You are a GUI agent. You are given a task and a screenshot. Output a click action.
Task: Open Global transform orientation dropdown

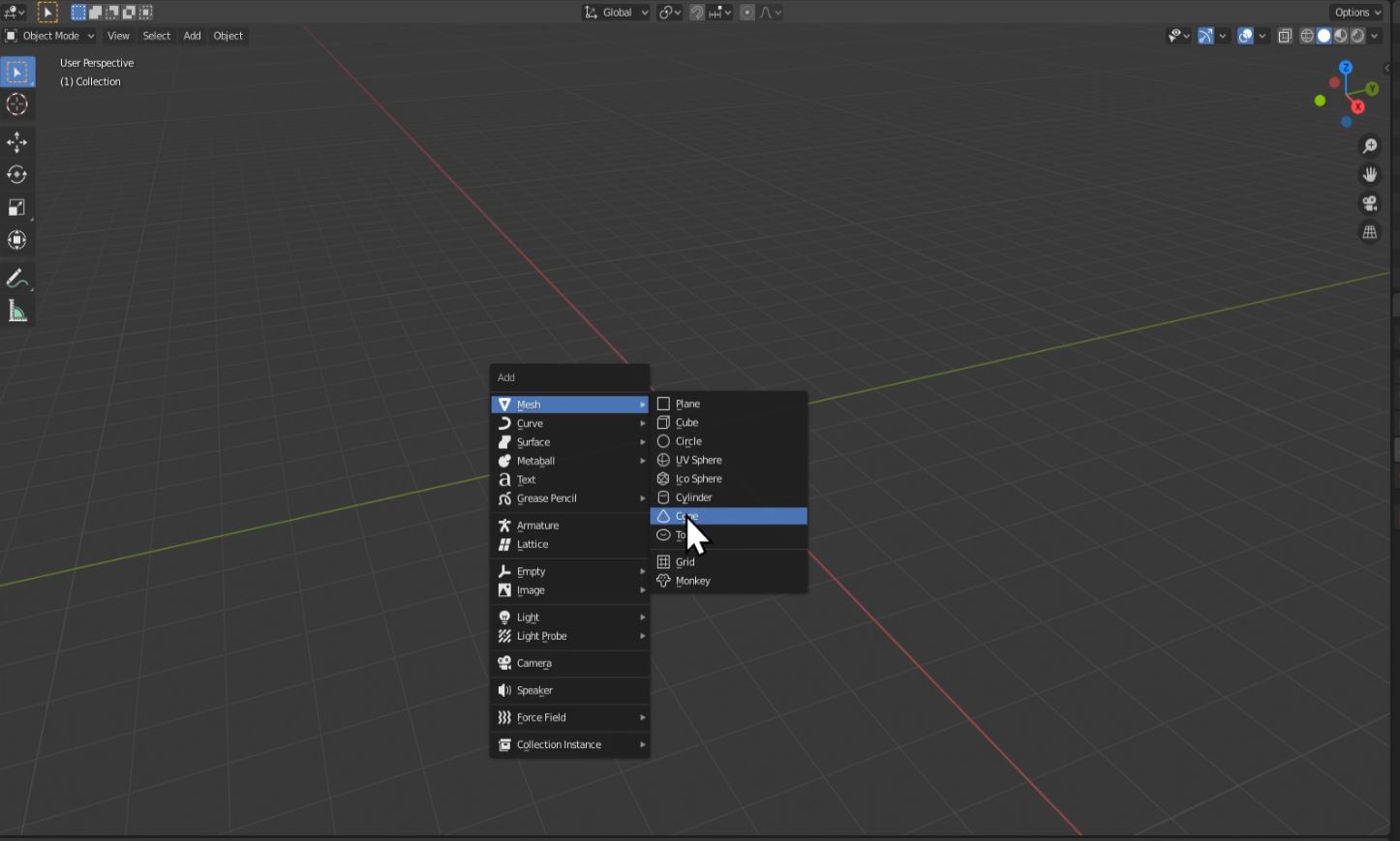616,13
